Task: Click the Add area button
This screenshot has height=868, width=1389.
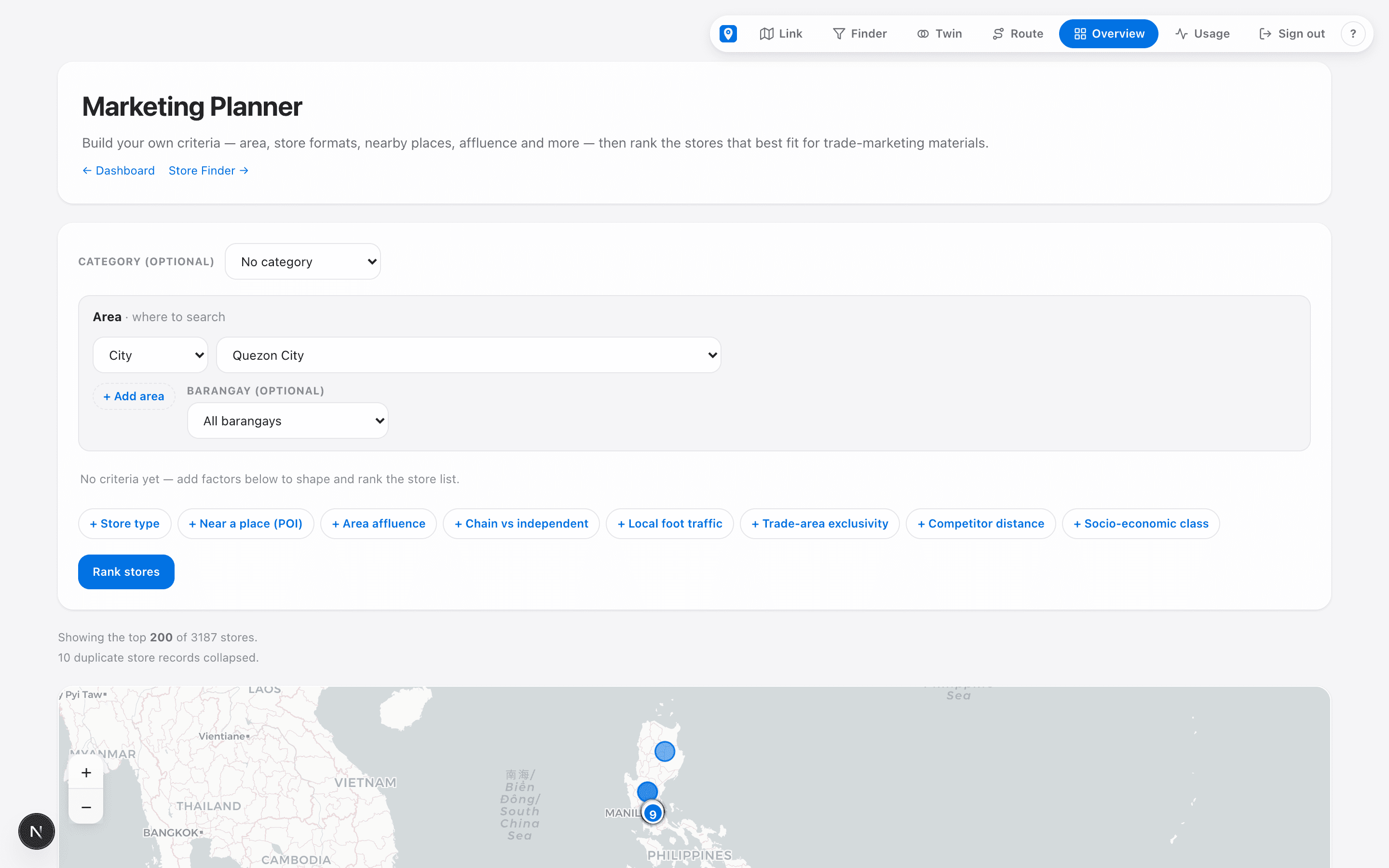Action: point(134,397)
